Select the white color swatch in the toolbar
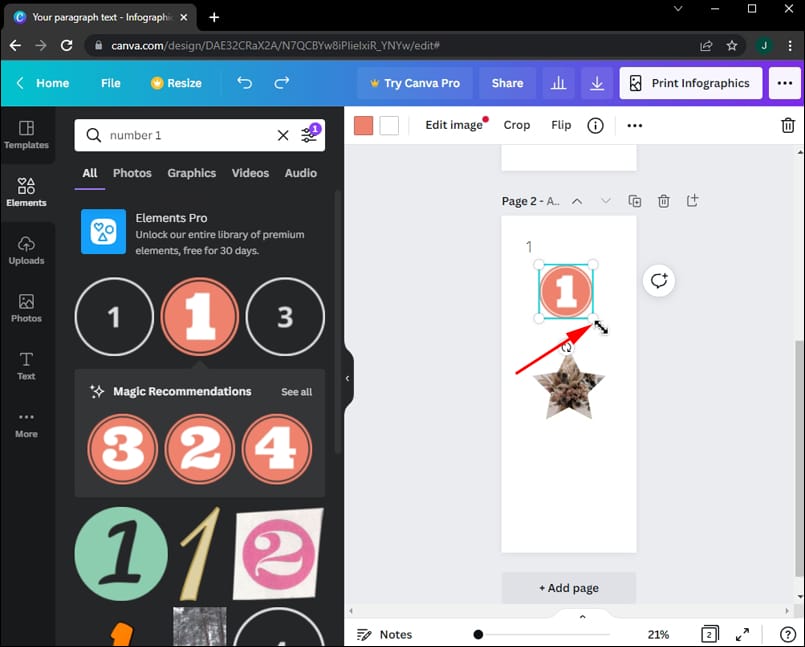This screenshot has width=805, height=647. coord(389,124)
